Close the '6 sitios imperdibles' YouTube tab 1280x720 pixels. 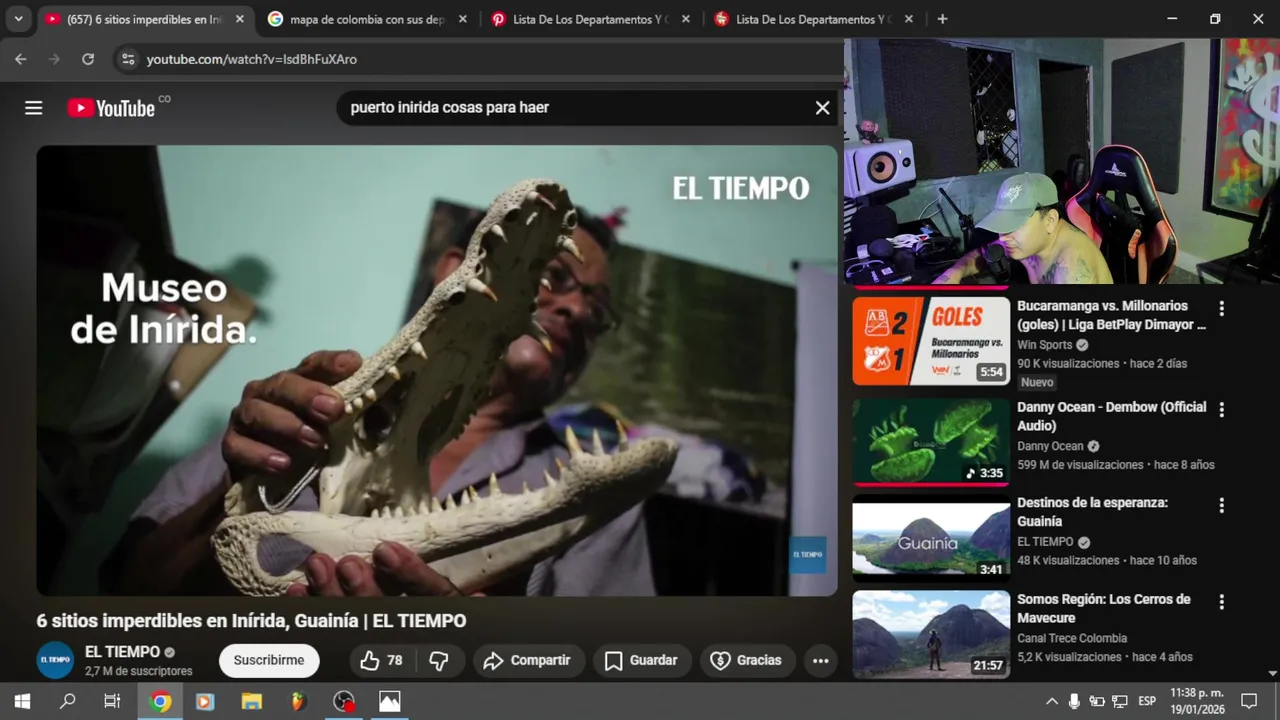[x=239, y=19]
